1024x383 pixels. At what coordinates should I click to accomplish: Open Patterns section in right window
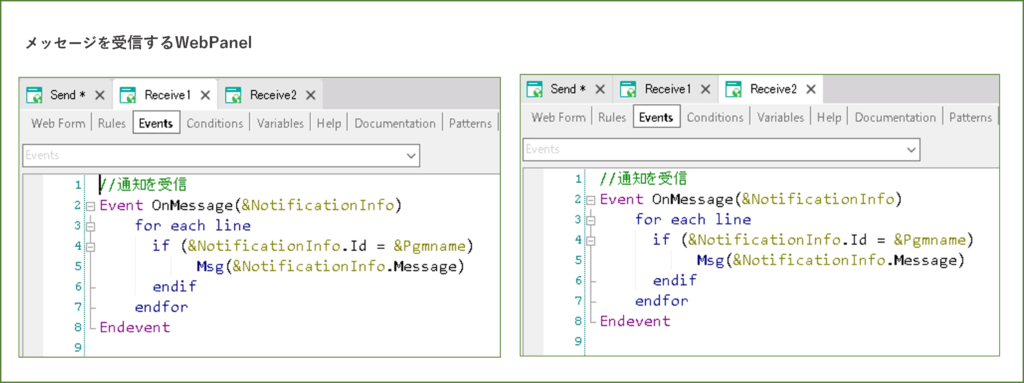(x=970, y=118)
